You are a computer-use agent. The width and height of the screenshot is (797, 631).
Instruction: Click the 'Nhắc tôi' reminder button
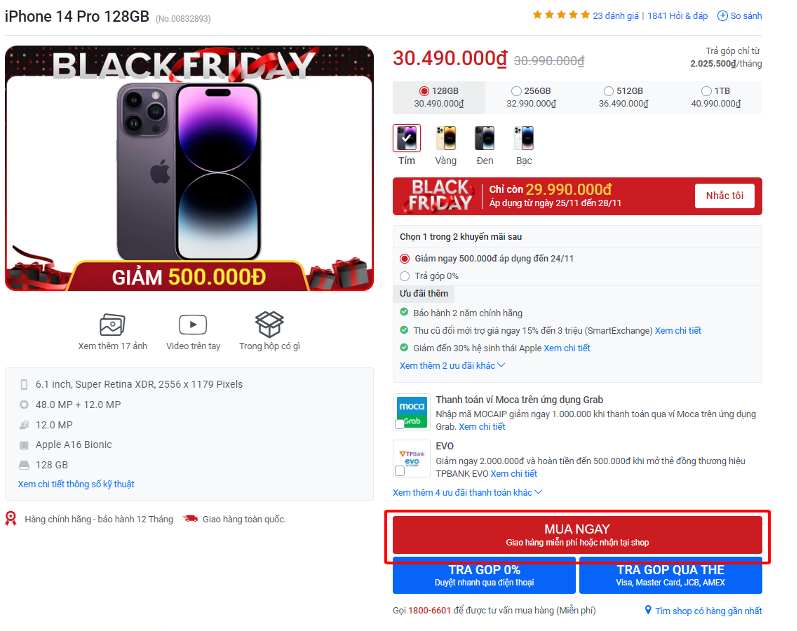click(x=724, y=196)
